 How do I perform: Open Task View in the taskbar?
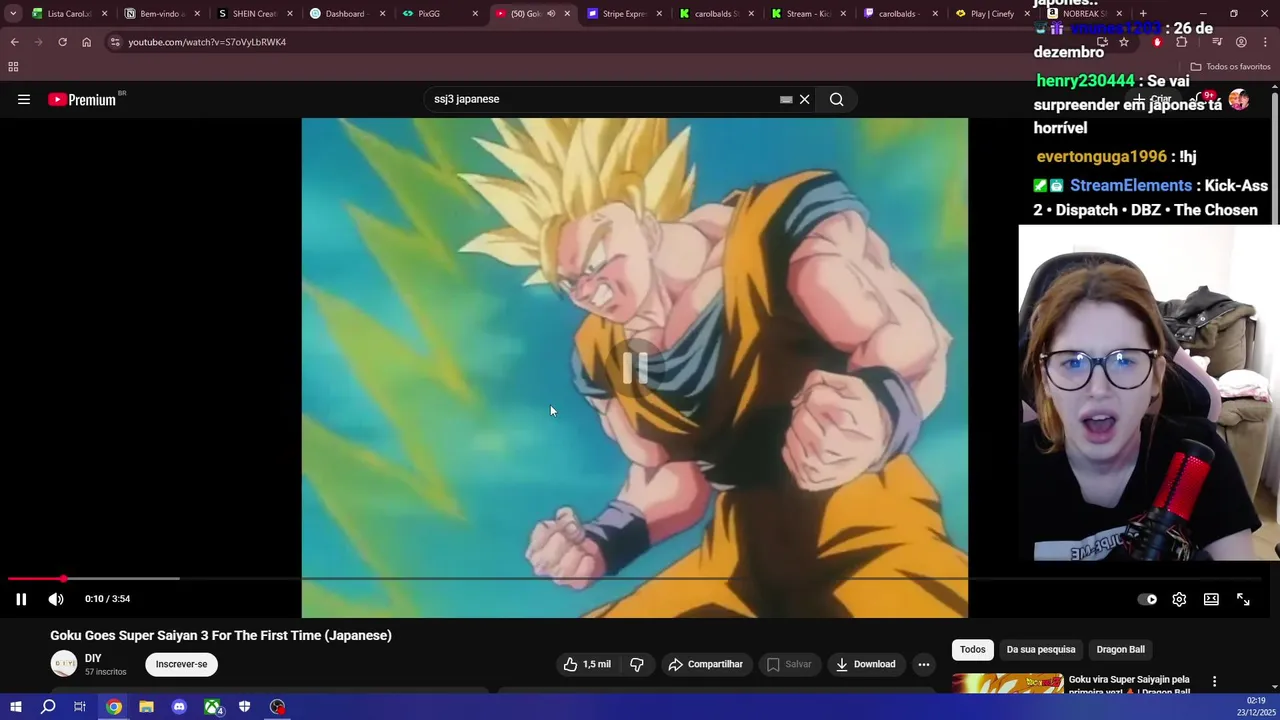80,707
